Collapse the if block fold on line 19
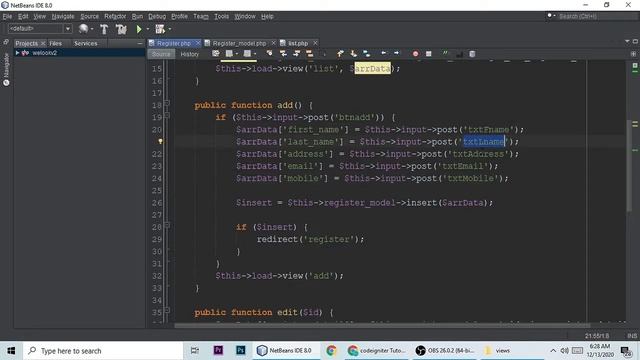 click(167, 116)
